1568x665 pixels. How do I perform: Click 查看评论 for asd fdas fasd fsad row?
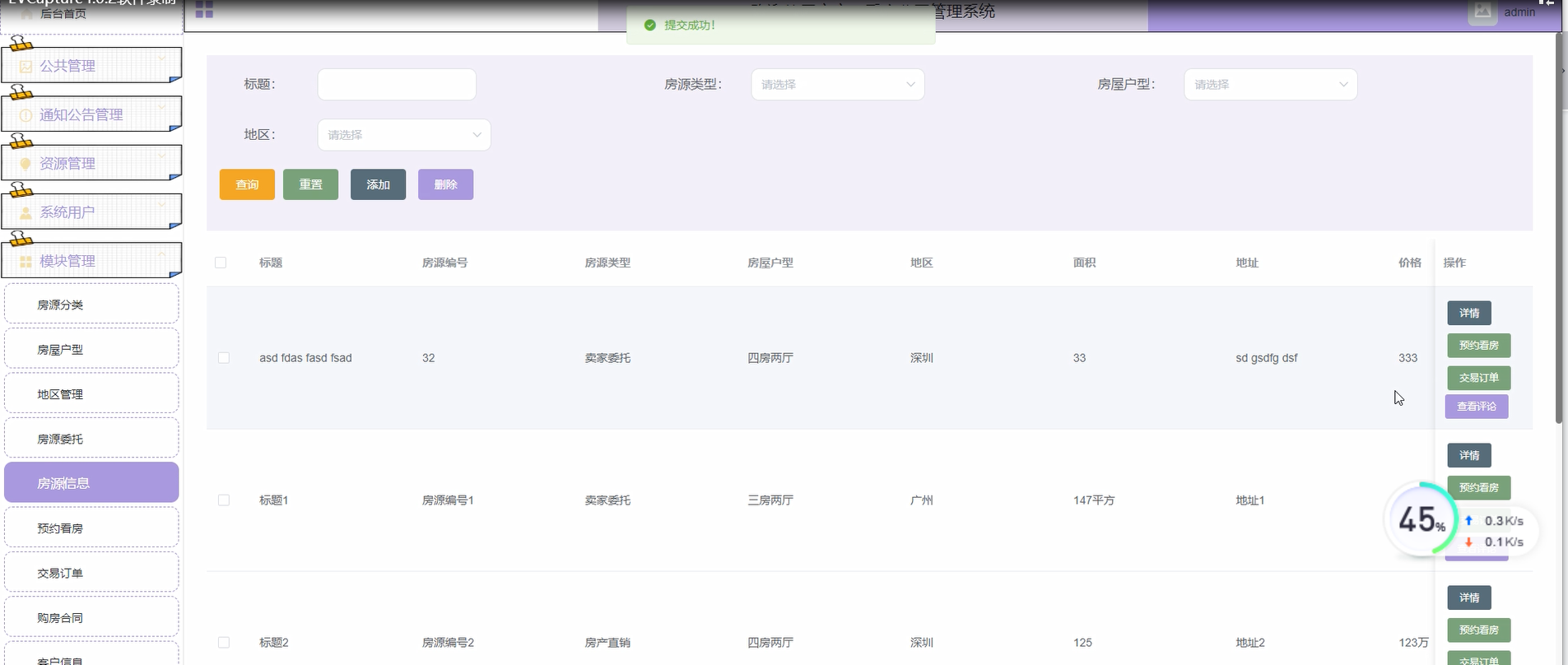[x=1477, y=407]
